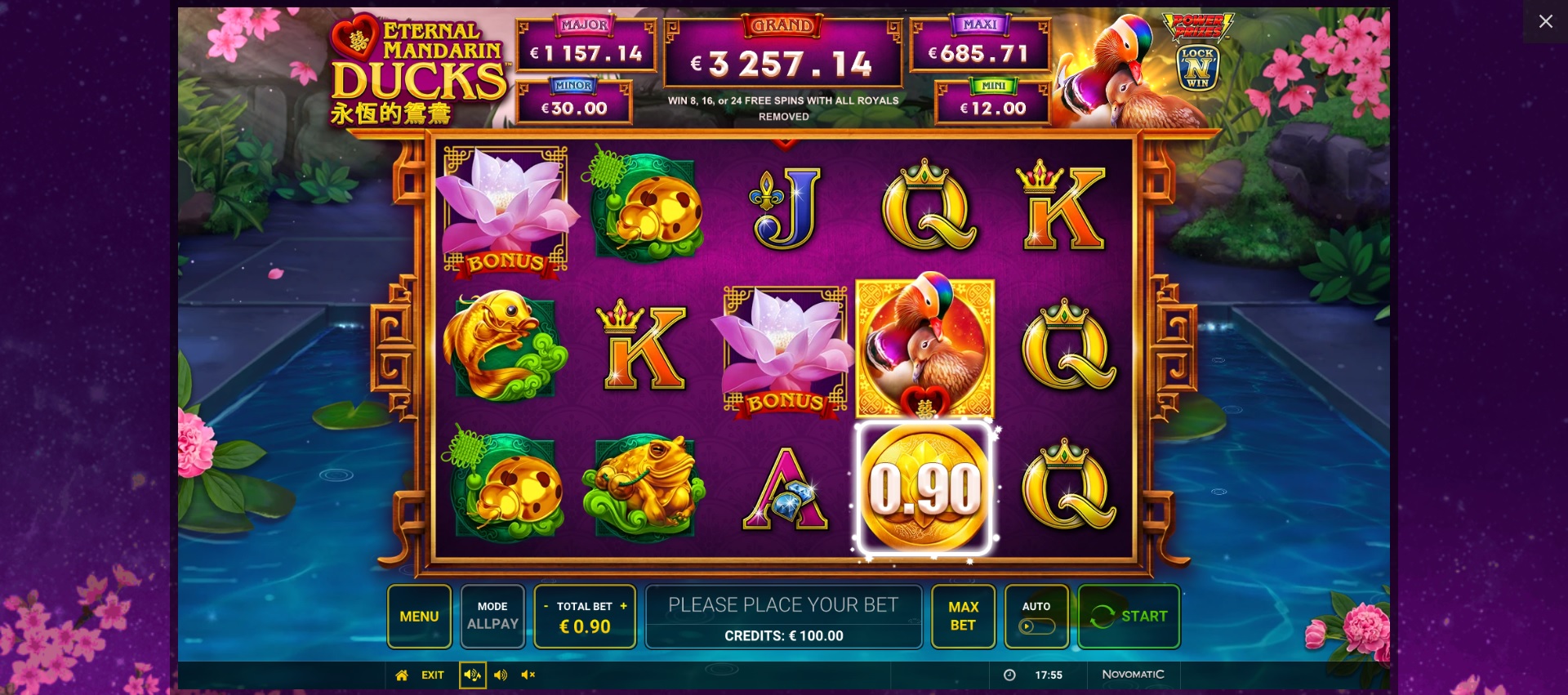Image resolution: width=1568 pixels, height=695 pixels.
Task: Select the 0.90 gold coin symbol
Action: [924, 488]
